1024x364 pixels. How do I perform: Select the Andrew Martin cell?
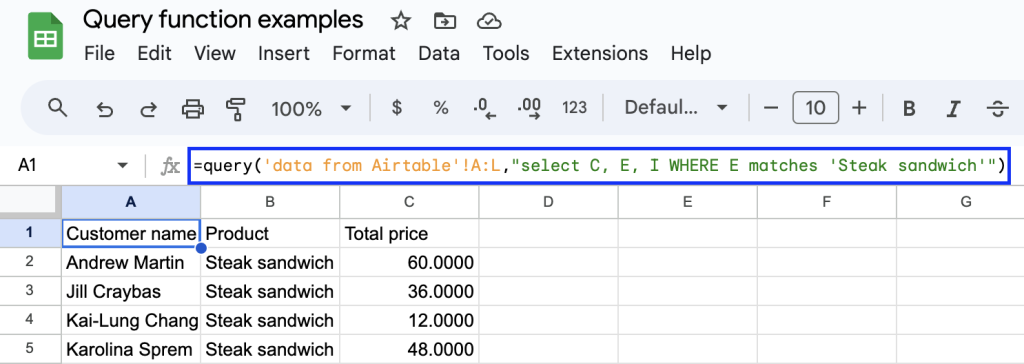[x=131, y=263]
